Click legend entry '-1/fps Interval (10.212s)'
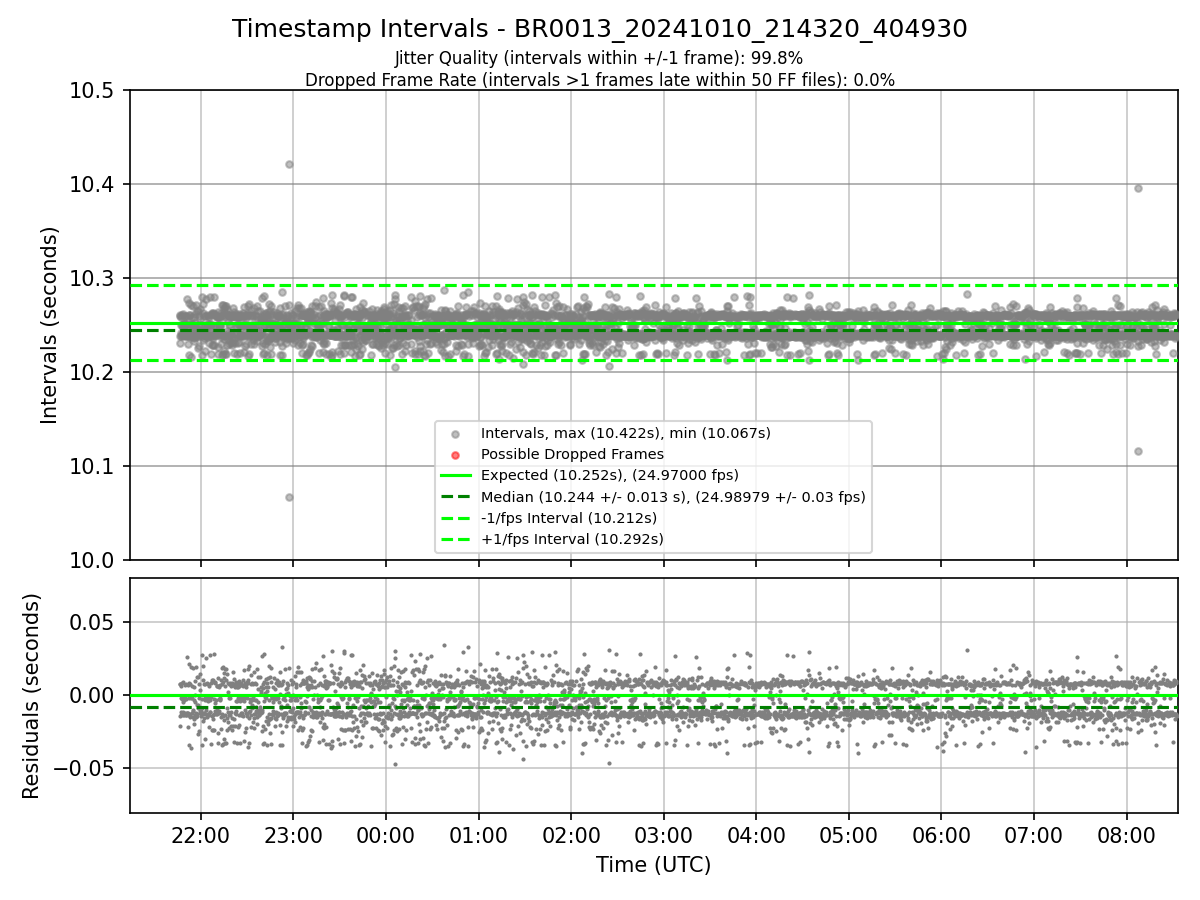The height and width of the screenshot is (900, 1200). coord(569,518)
